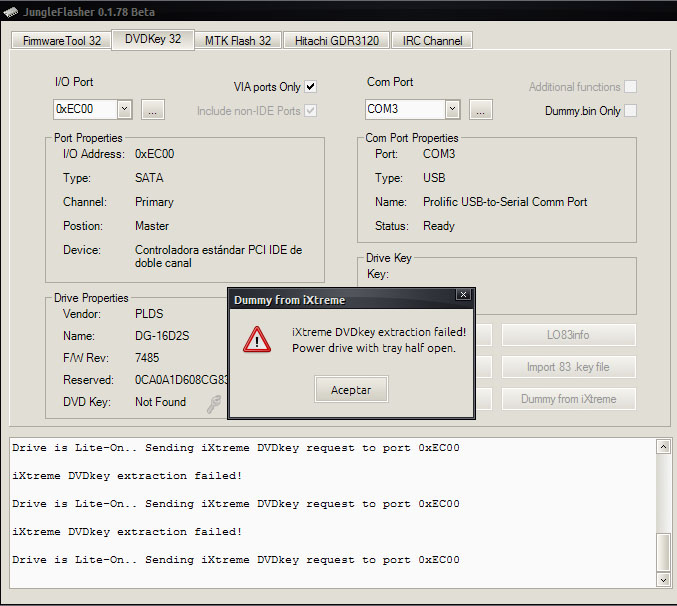Screen dimensions: 677x606
Task: Click the browse button next to Com Port
Action: [x=480, y=109]
